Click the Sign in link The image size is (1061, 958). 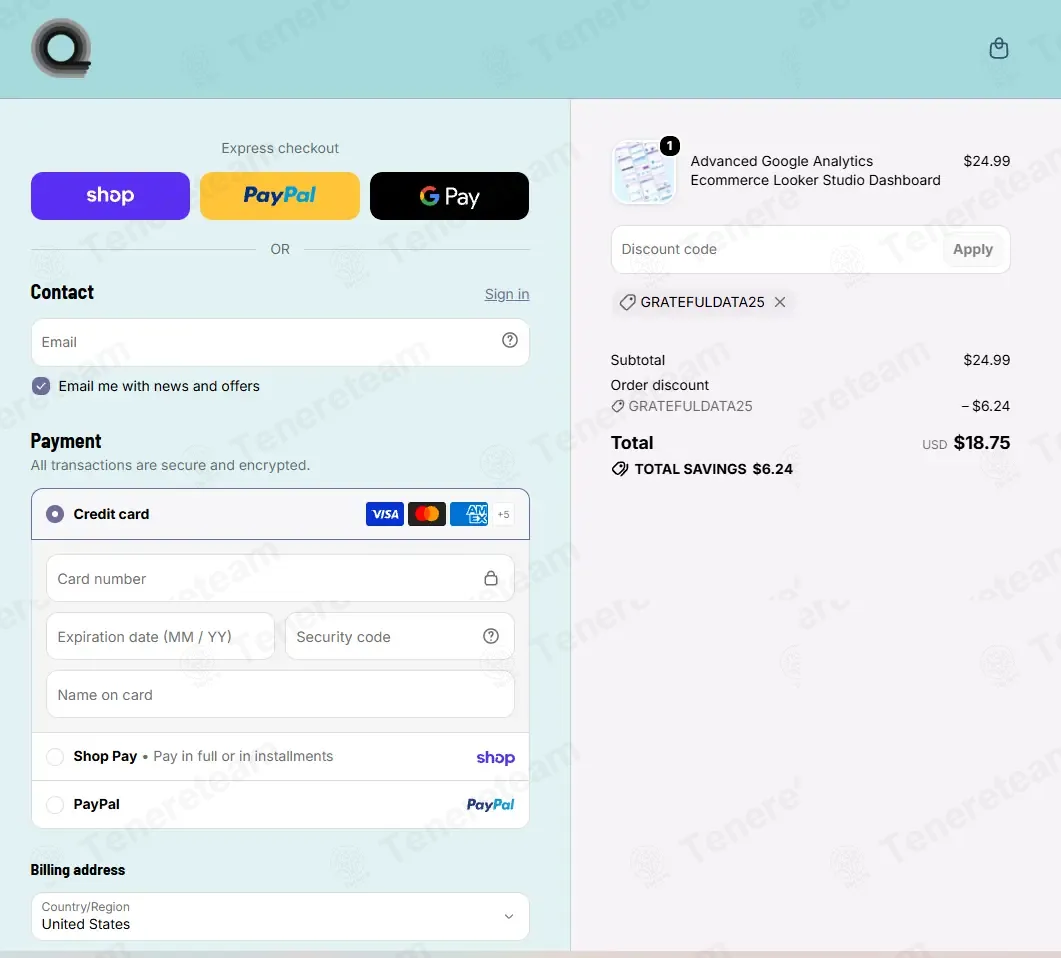(x=507, y=294)
